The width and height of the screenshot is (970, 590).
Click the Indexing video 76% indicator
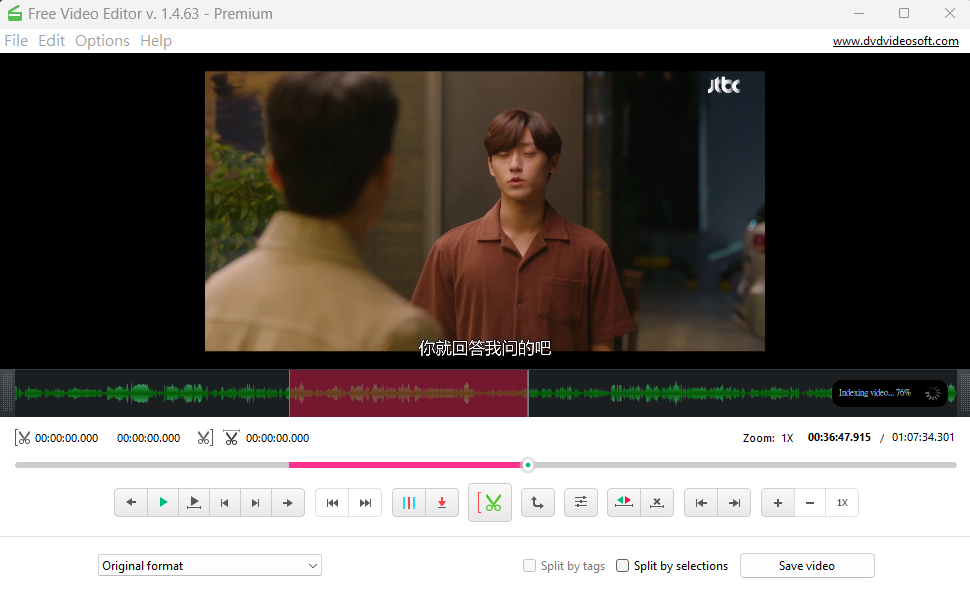click(890, 393)
